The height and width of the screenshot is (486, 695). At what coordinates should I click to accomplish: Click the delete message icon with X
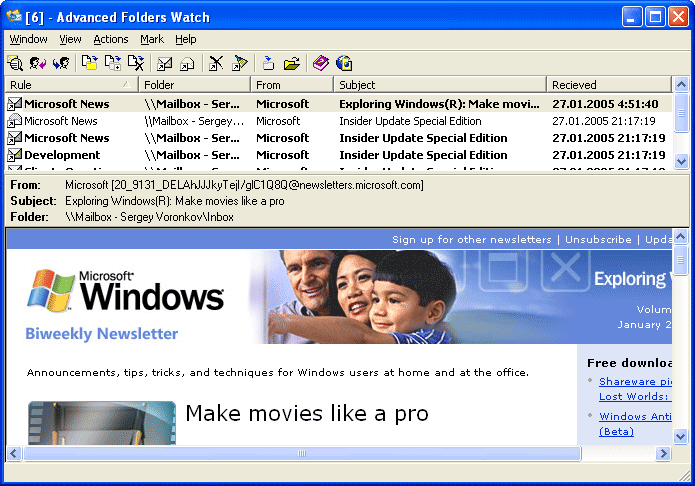136,63
